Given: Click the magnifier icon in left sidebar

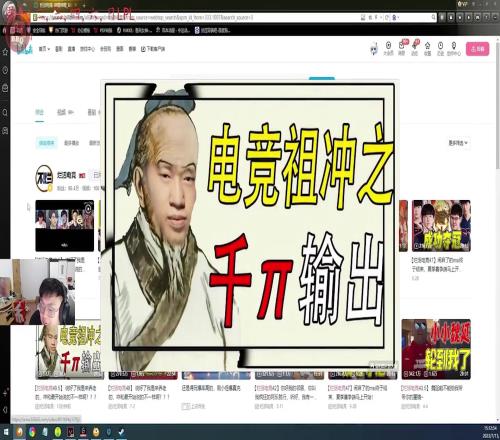Looking at the screenshot, I should tap(5, 112).
